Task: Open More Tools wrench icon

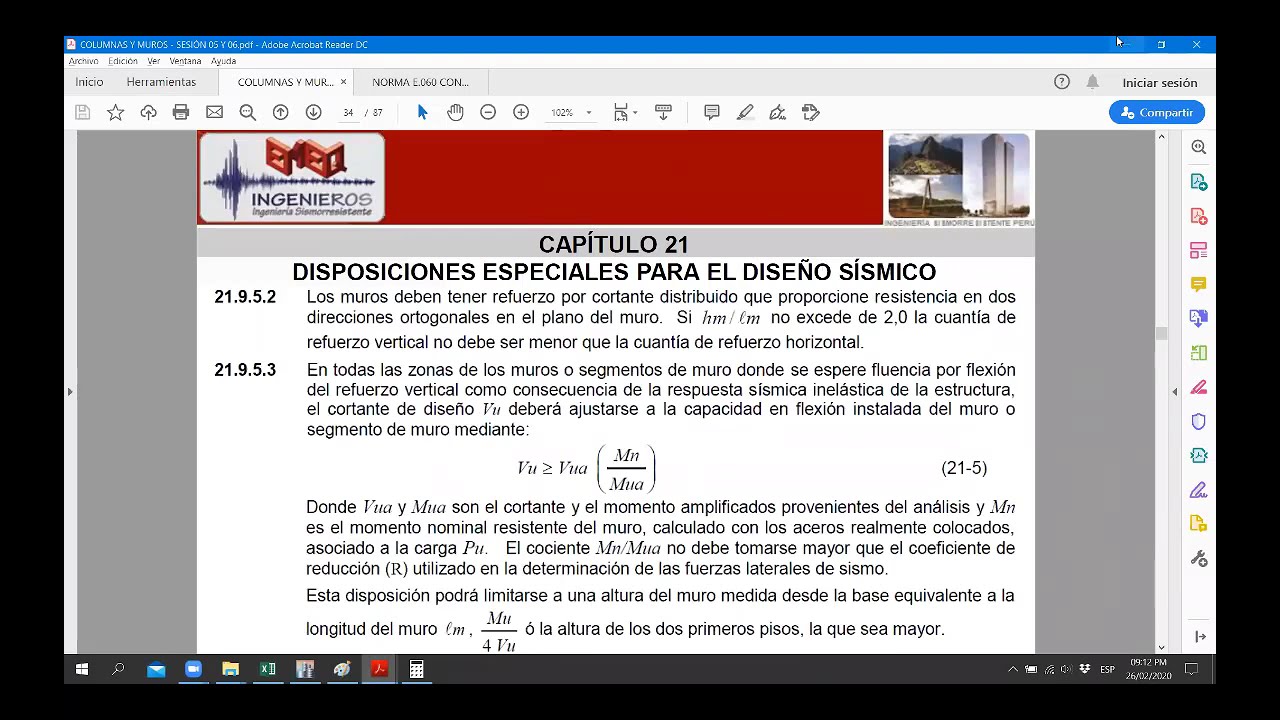Action: pos(1199,559)
